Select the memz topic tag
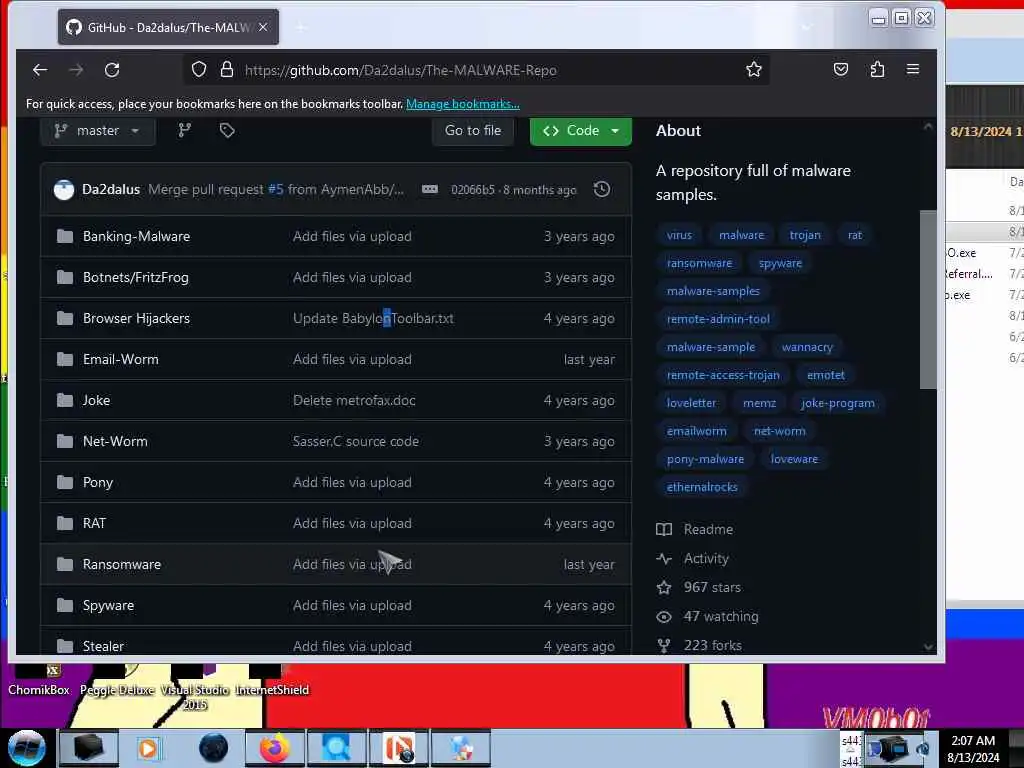The width and height of the screenshot is (1024, 768). [760, 404]
